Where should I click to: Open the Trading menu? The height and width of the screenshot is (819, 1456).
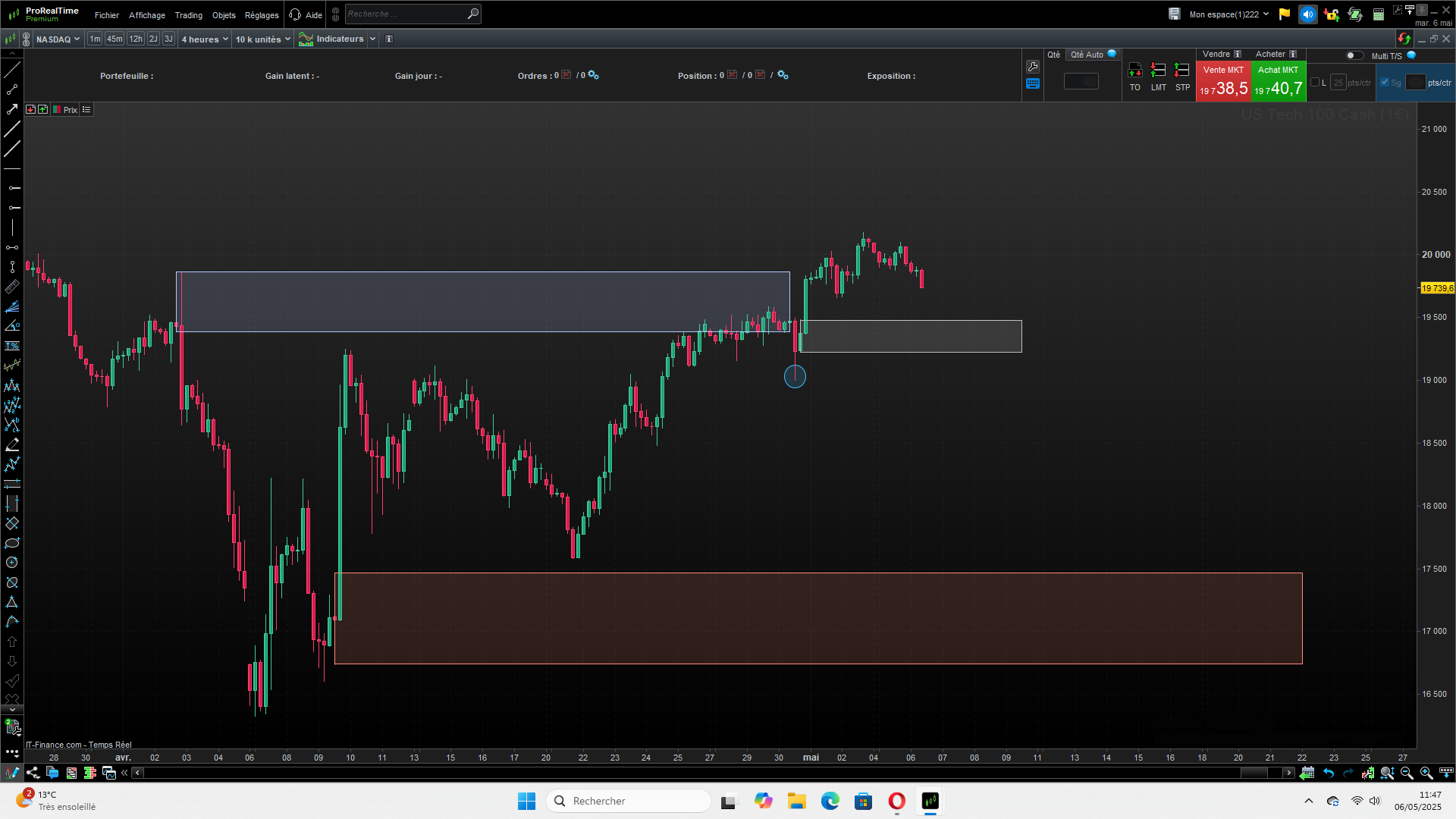pos(188,14)
